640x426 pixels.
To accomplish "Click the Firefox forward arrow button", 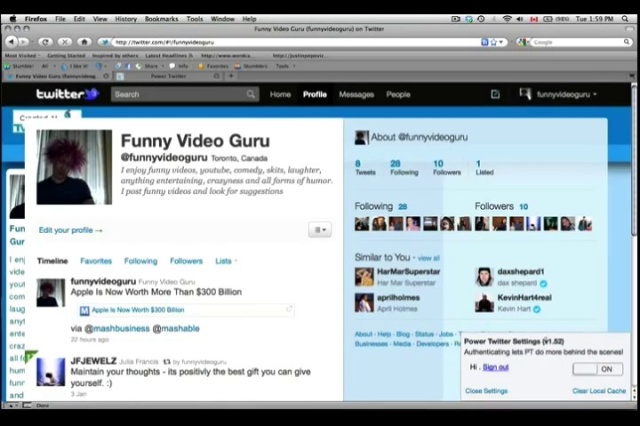I will tap(24, 42).
